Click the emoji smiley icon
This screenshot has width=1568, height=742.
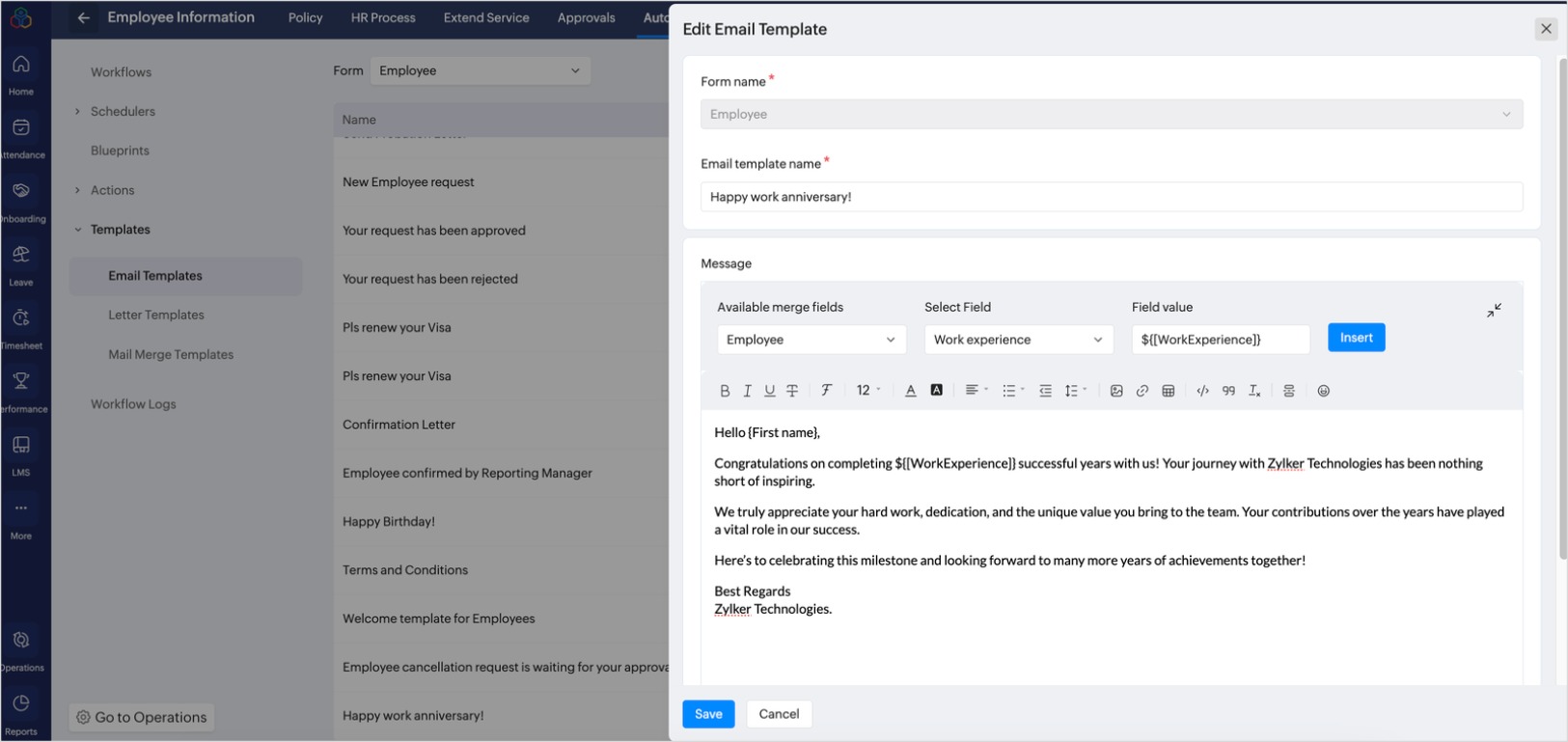click(1324, 391)
